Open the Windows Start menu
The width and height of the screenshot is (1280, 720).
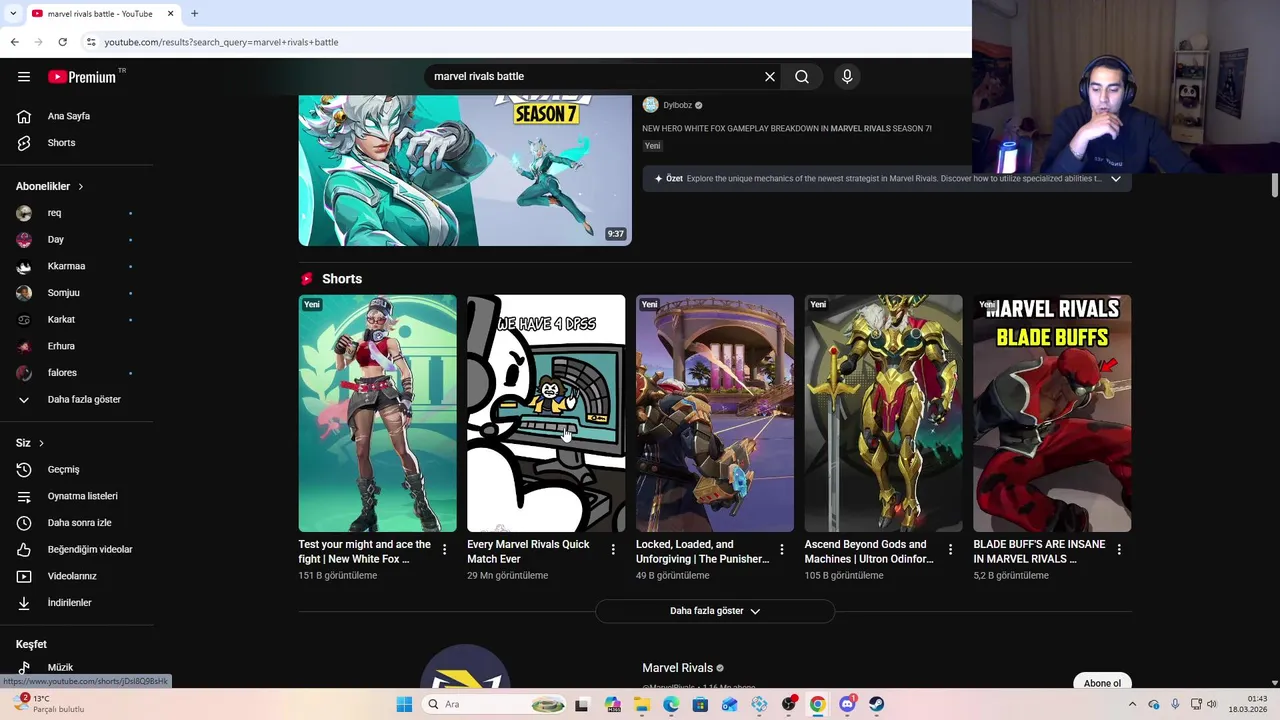[404, 704]
